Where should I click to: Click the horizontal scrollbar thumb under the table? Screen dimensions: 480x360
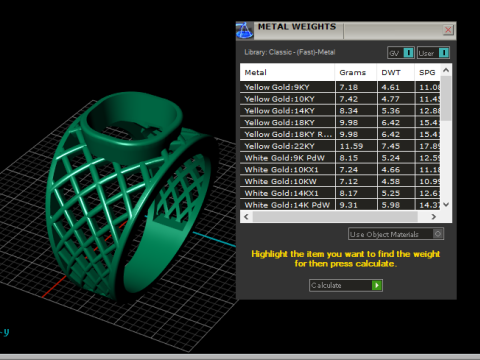pyautogui.click(x=335, y=217)
